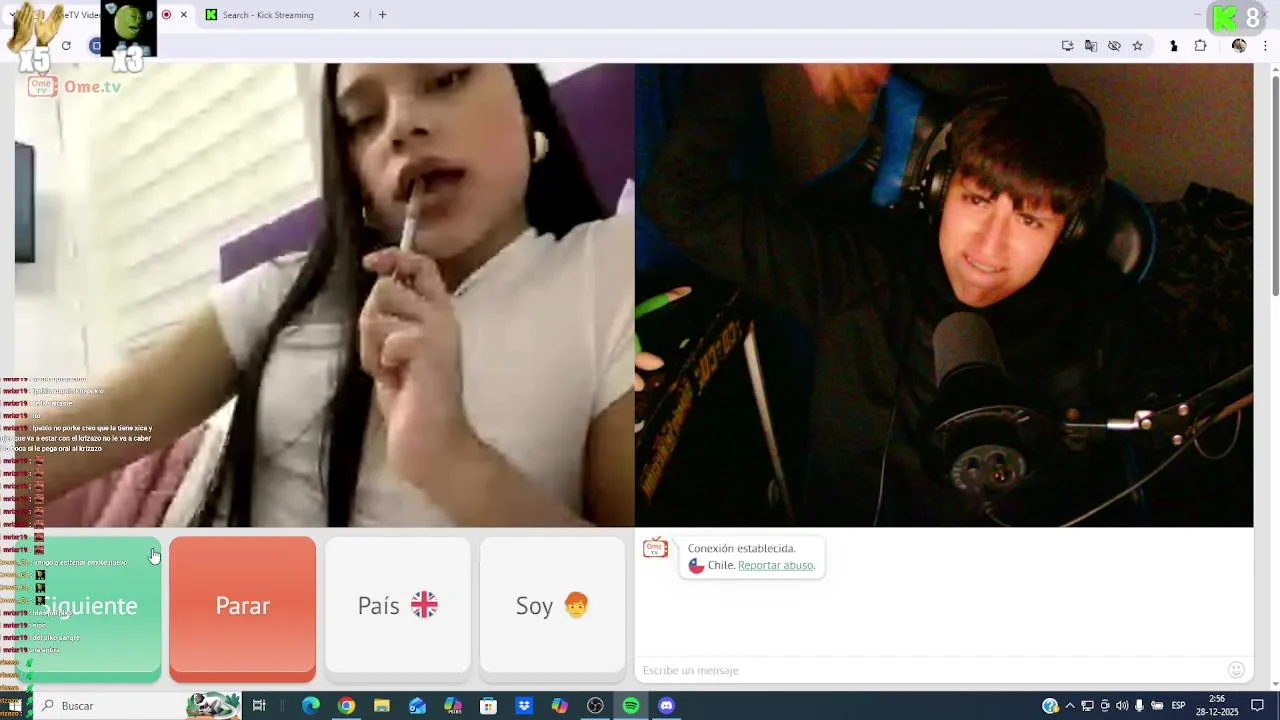Click the microphone tray icon

tap(1139, 706)
